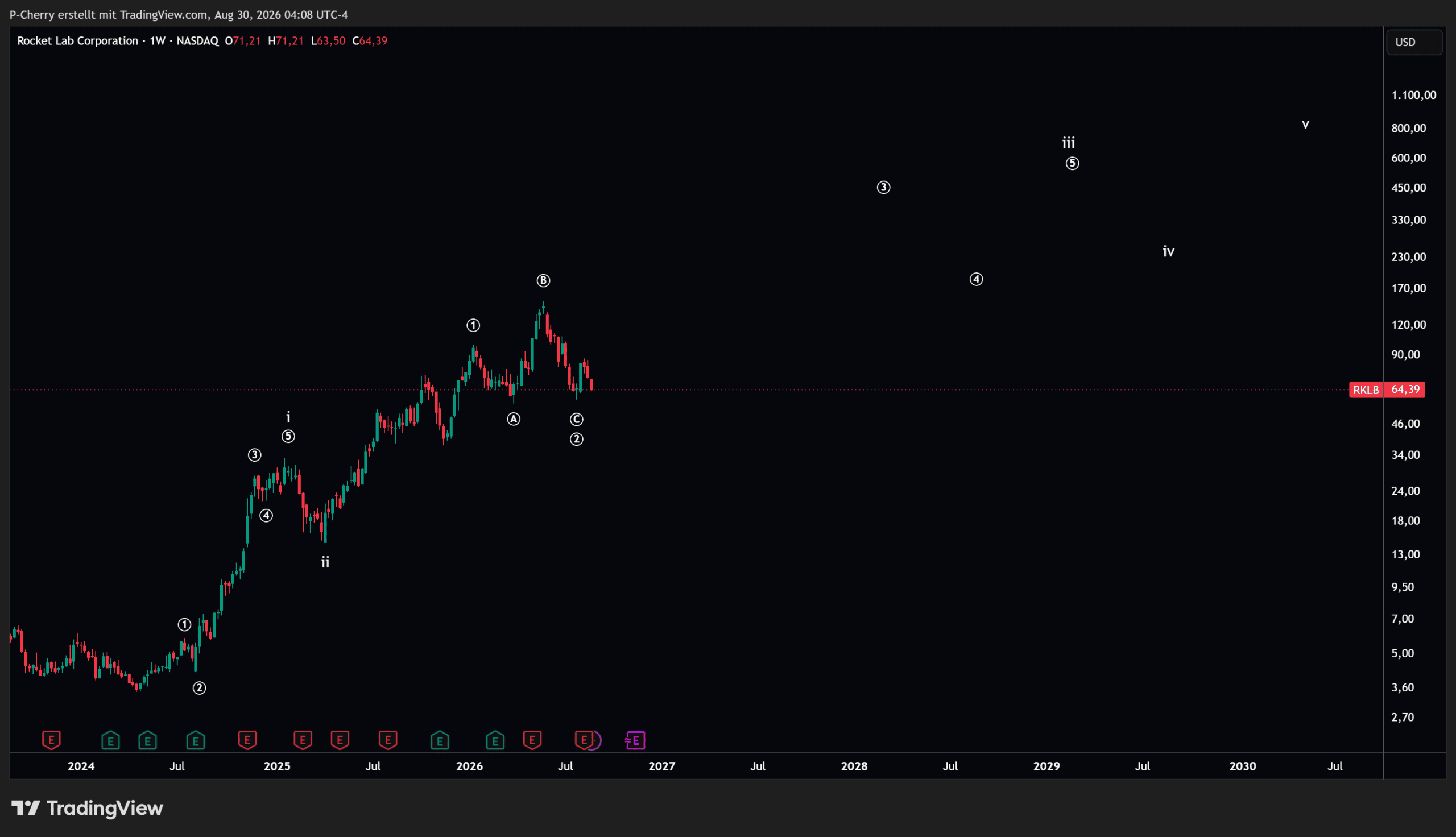Select the circled B wave label
Viewport: 1456px width, 837px height.
click(543, 280)
